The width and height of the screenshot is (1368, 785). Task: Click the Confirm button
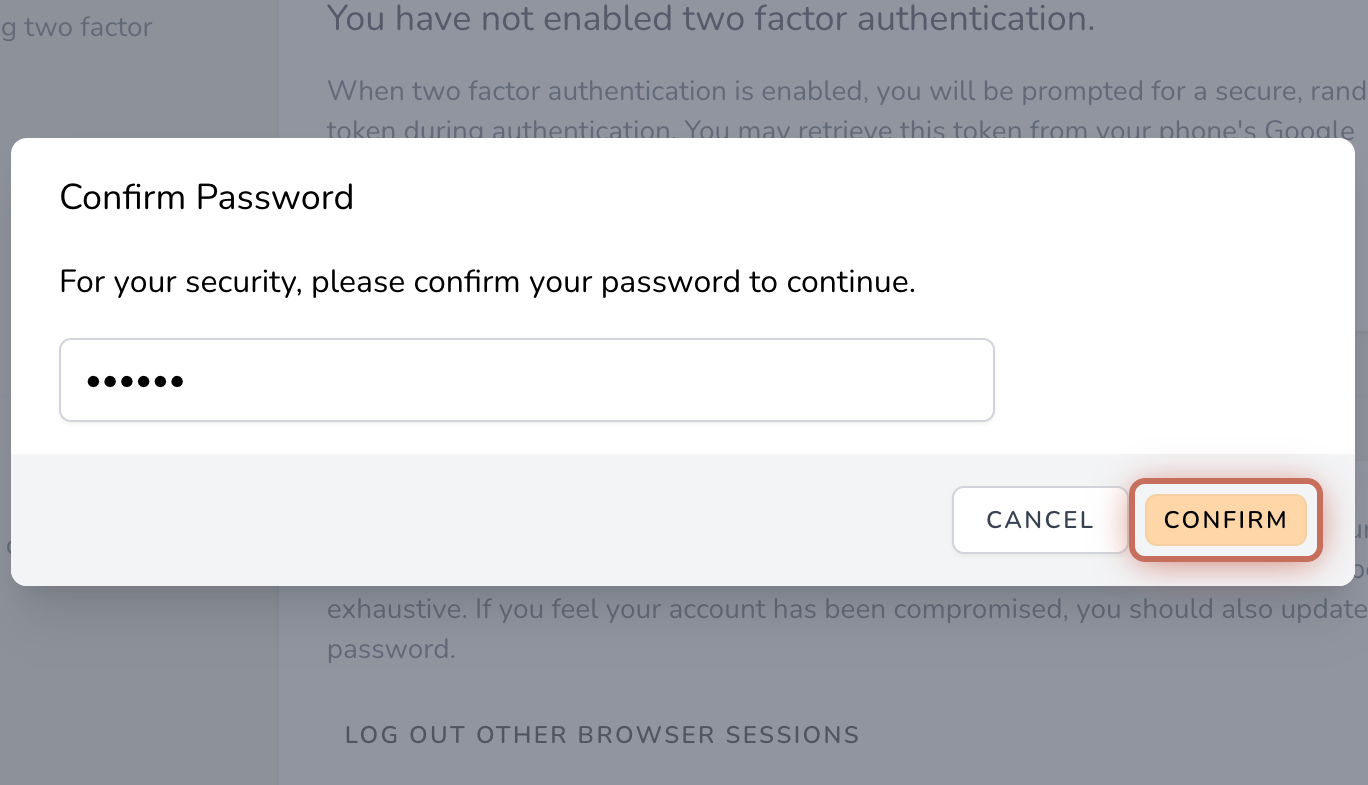pos(1225,520)
